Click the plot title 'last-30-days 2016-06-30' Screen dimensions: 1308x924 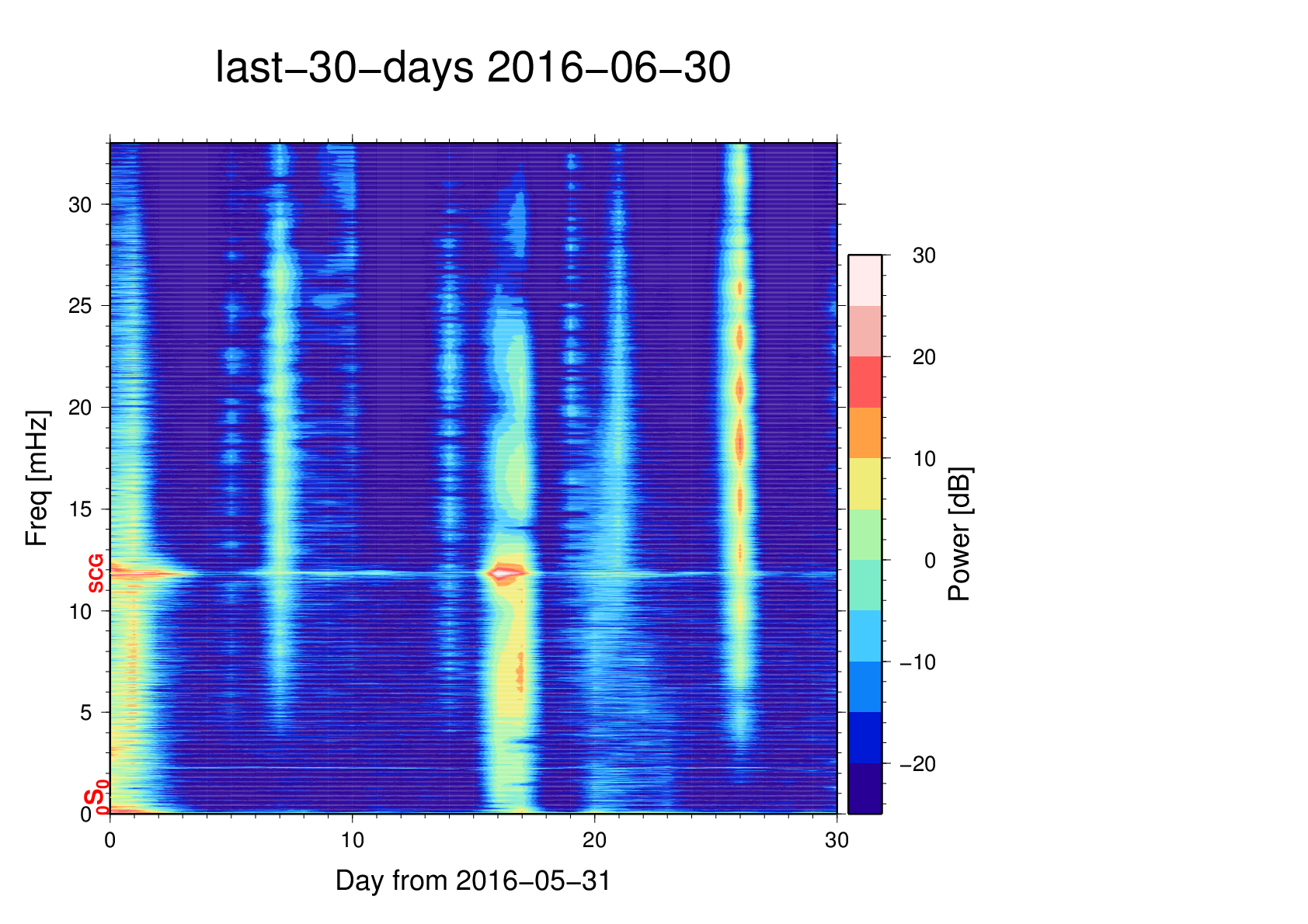(472, 68)
